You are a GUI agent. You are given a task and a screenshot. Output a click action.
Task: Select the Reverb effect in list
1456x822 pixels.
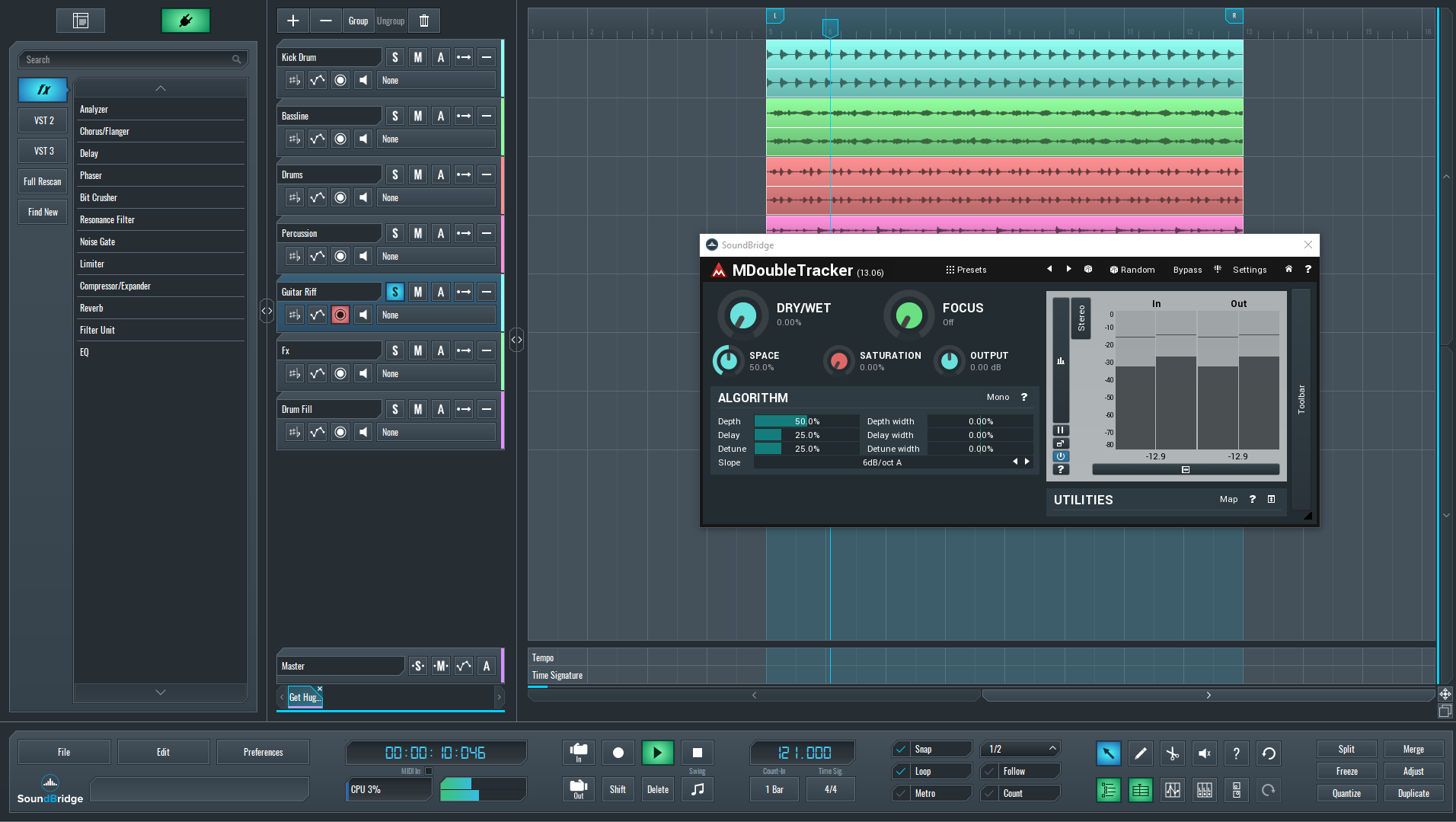pos(161,308)
